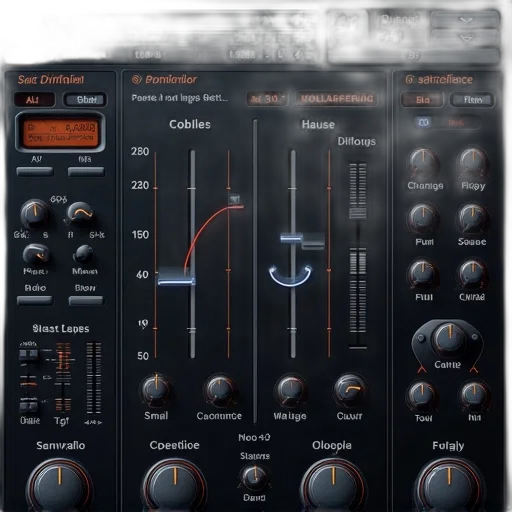Click the MOLLAGFERING button
The image size is (512, 512).
[336, 99]
